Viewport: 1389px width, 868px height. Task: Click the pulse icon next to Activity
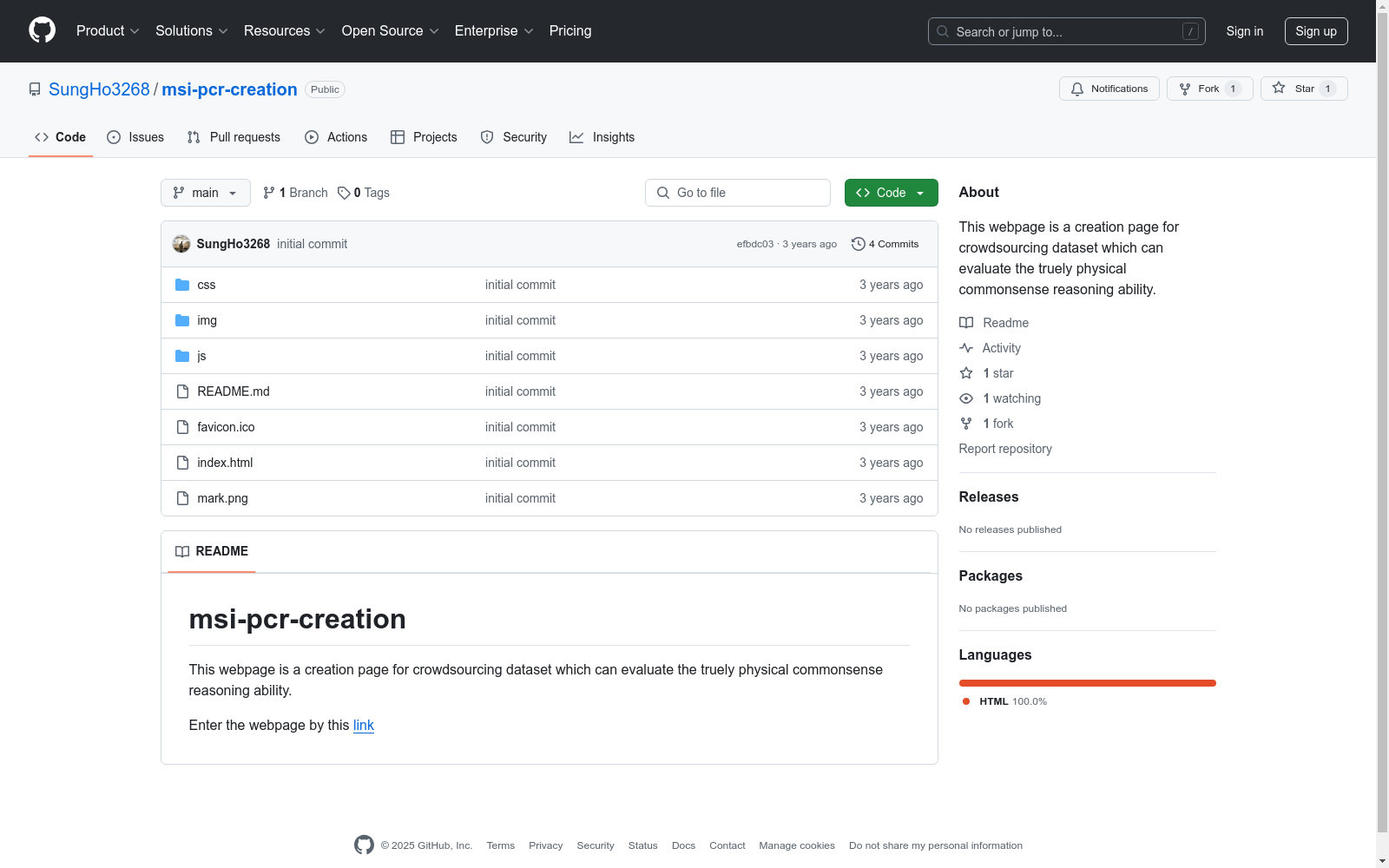(966, 348)
